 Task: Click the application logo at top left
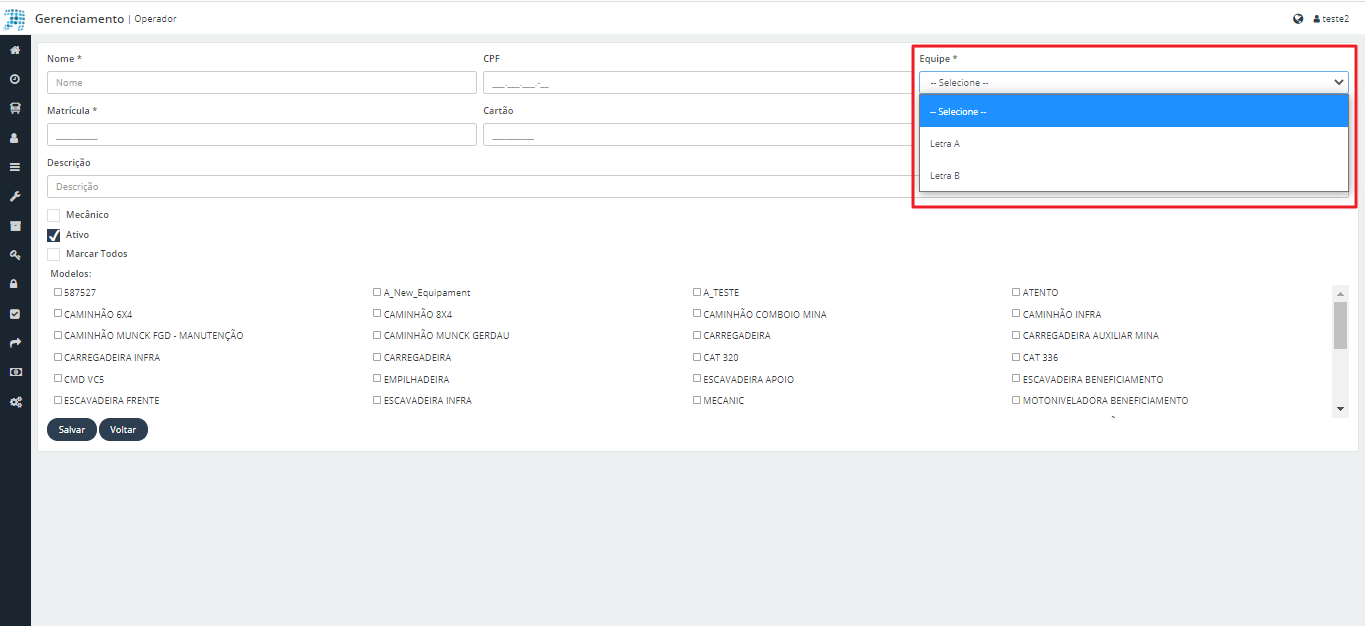point(15,19)
